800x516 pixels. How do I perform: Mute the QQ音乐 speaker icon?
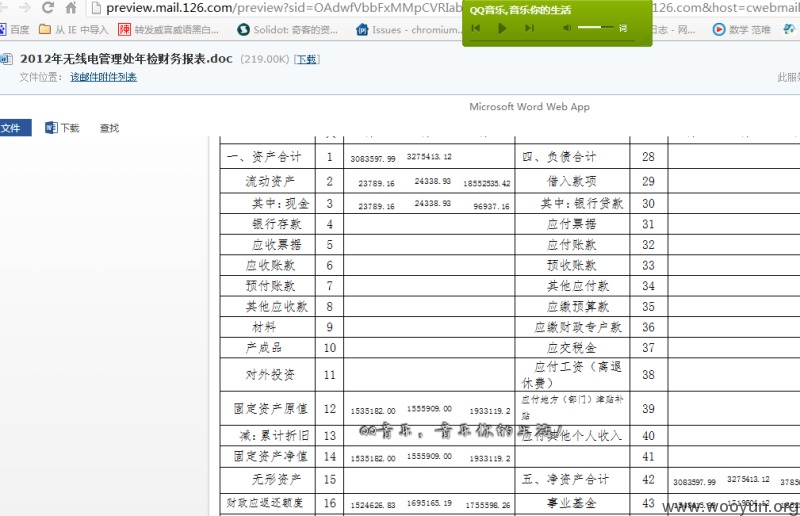click(x=567, y=28)
